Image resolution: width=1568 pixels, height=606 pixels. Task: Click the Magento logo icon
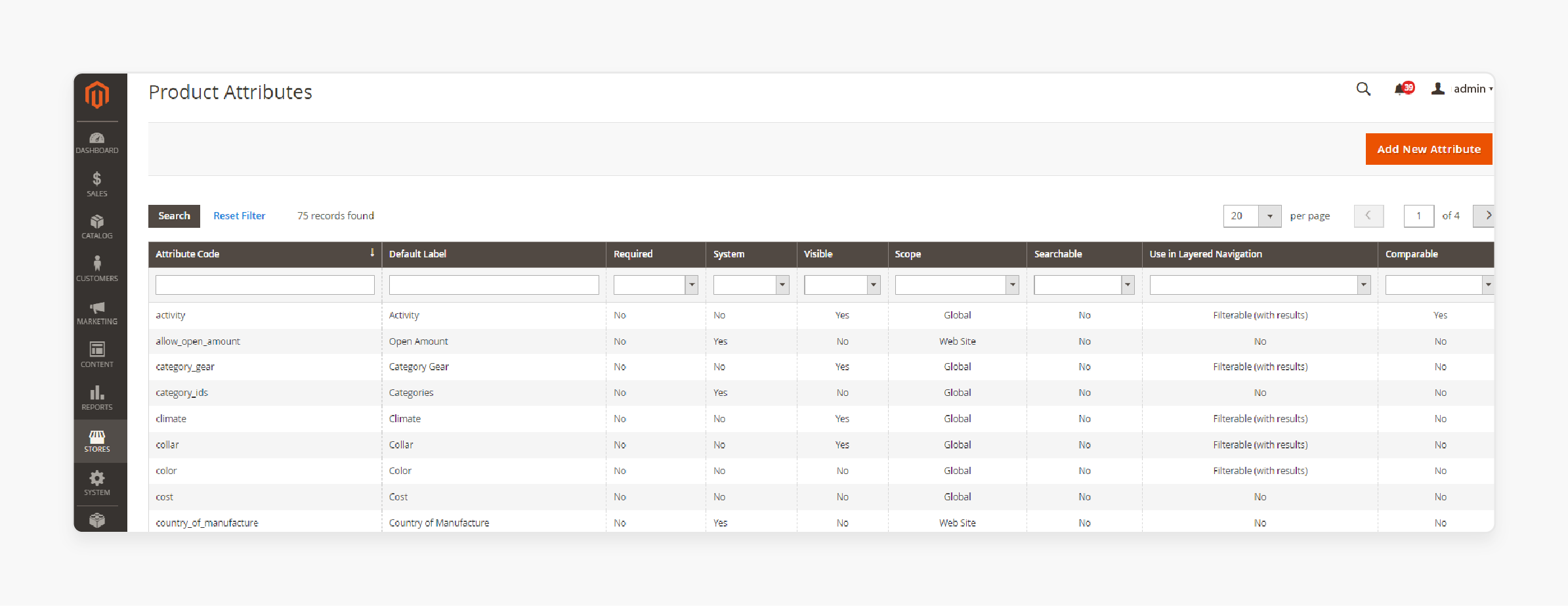click(97, 95)
